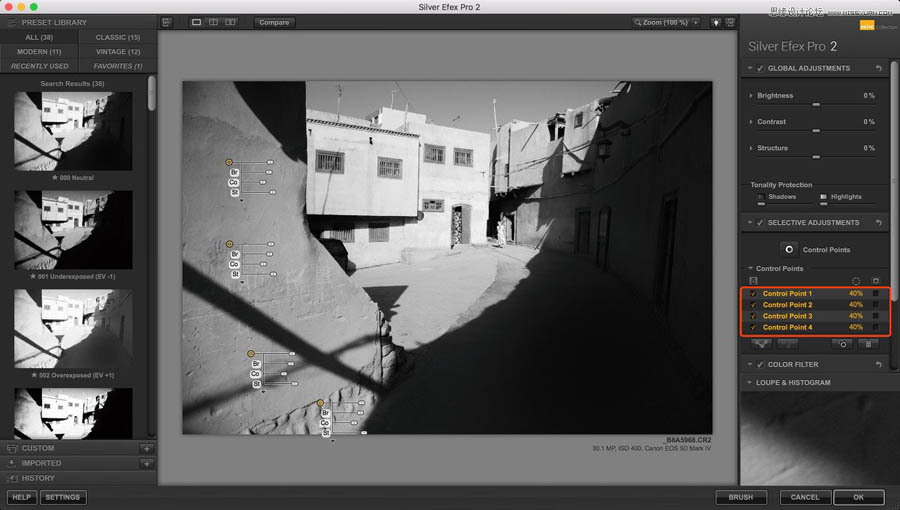Add a new custom preset with plus icon
This screenshot has height=510, width=900.
(147, 448)
